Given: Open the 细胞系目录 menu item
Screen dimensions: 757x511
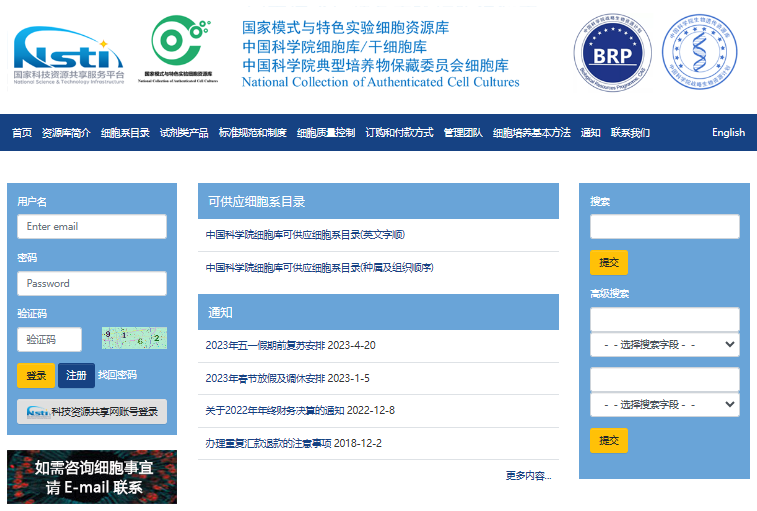Looking at the screenshot, I should [x=125, y=133].
